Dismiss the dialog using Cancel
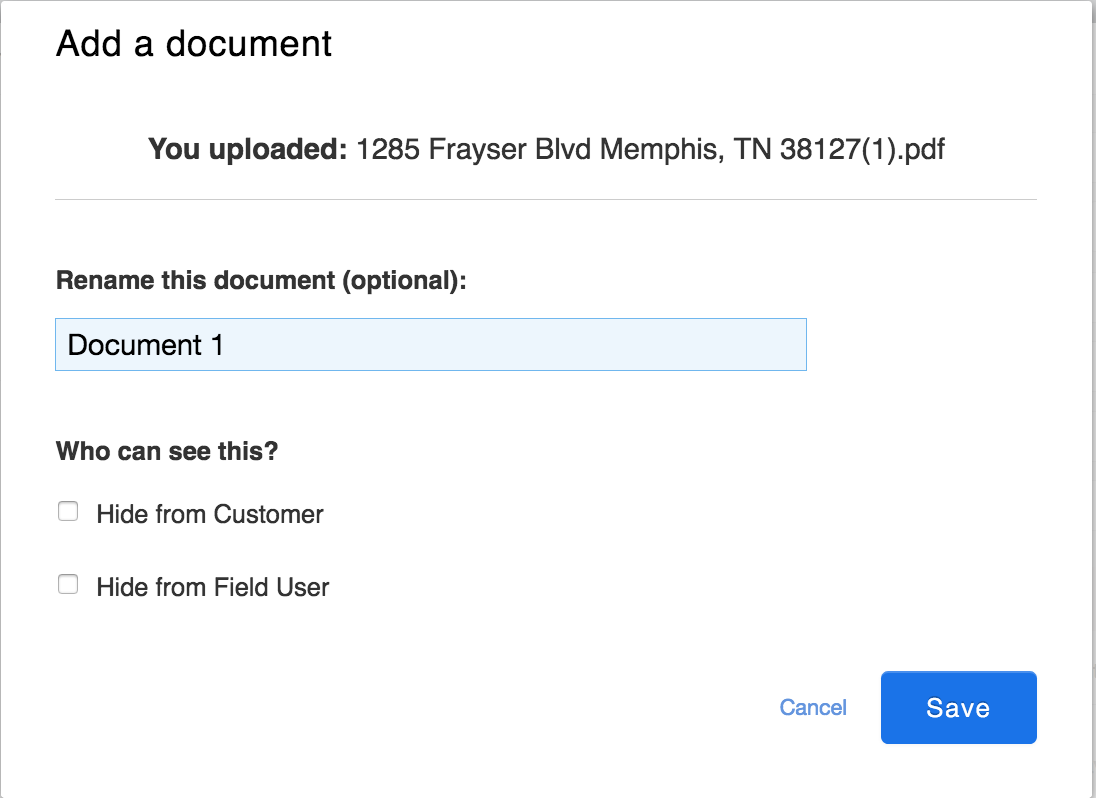This screenshot has height=798, width=1096. click(x=813, y=707)
